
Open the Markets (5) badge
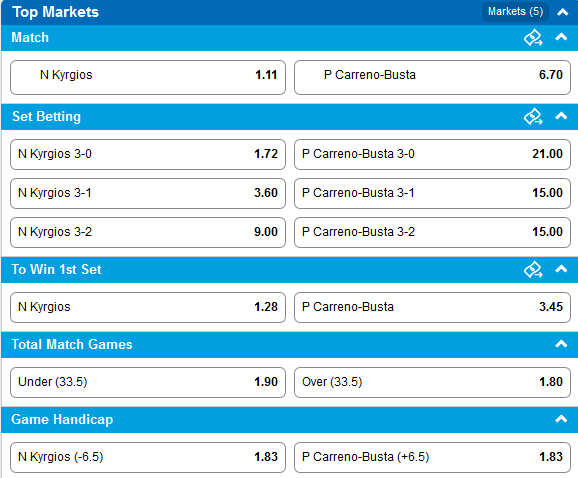click(515, 12)
